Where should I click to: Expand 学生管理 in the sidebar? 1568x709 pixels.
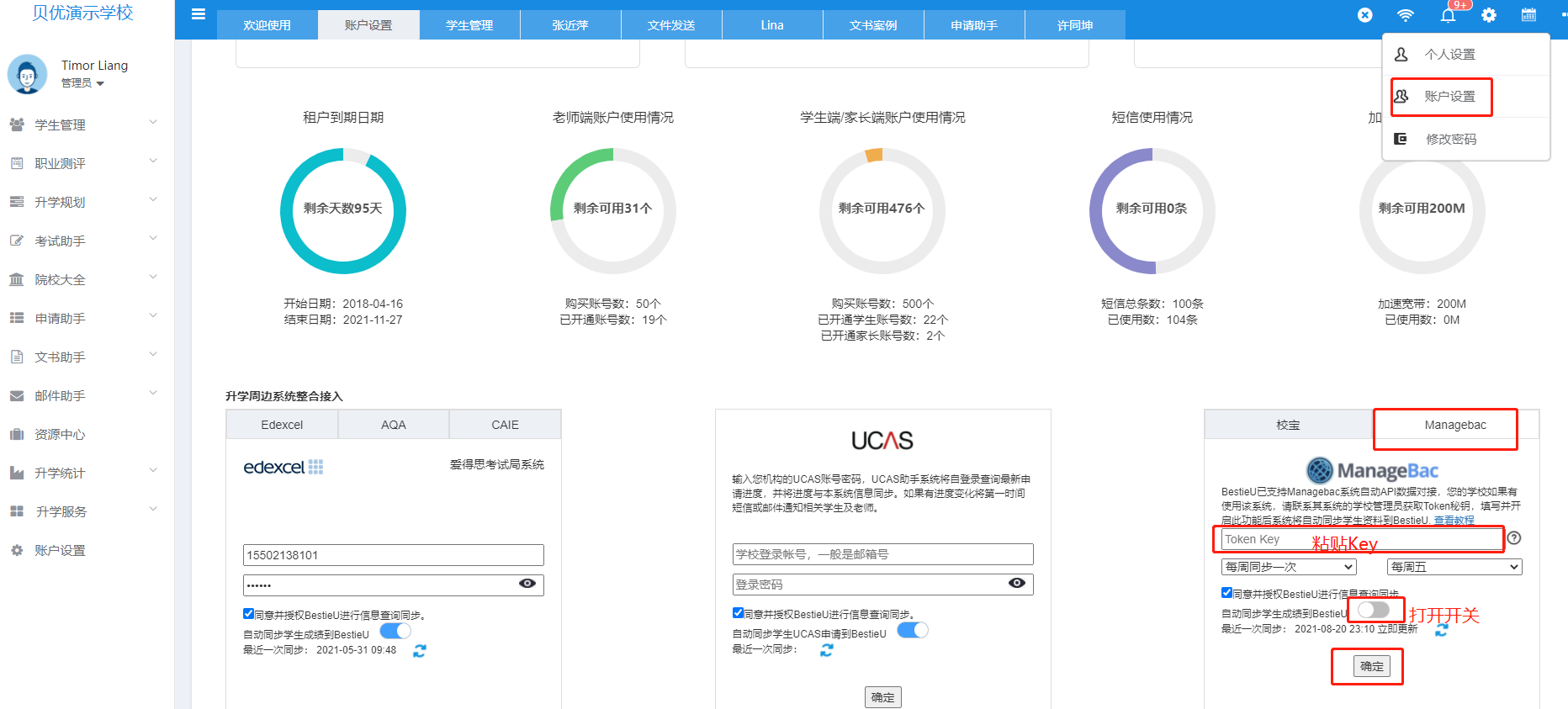point(84,124)
